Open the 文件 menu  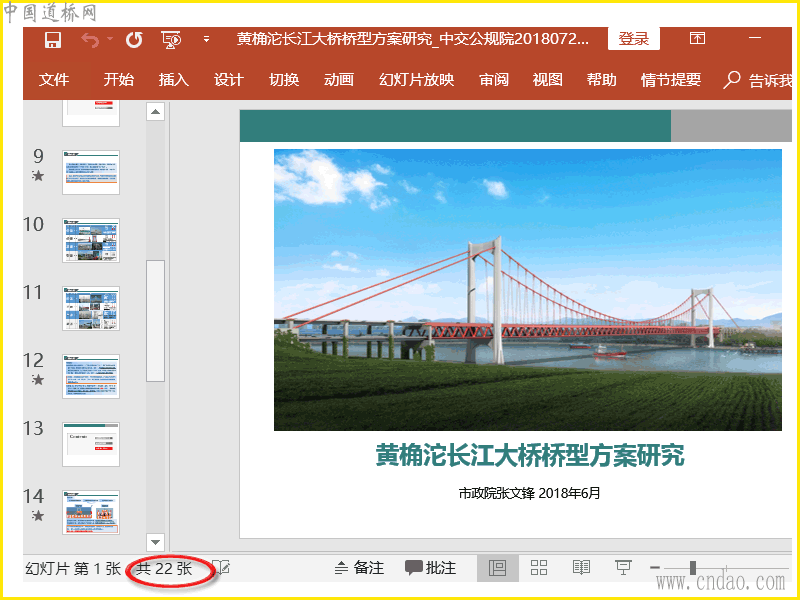[54, 80]
